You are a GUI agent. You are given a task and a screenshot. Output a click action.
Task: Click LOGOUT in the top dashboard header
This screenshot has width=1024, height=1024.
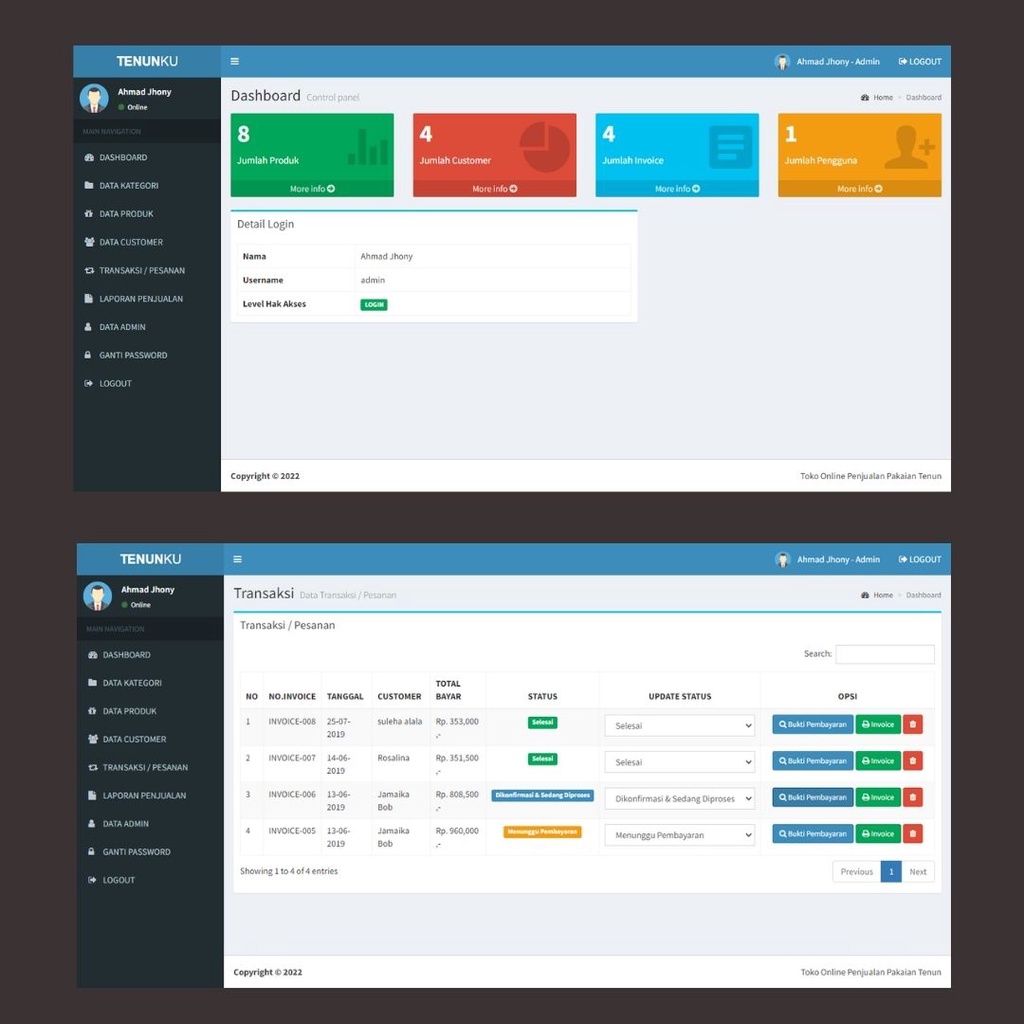click(x=920, y=61)
